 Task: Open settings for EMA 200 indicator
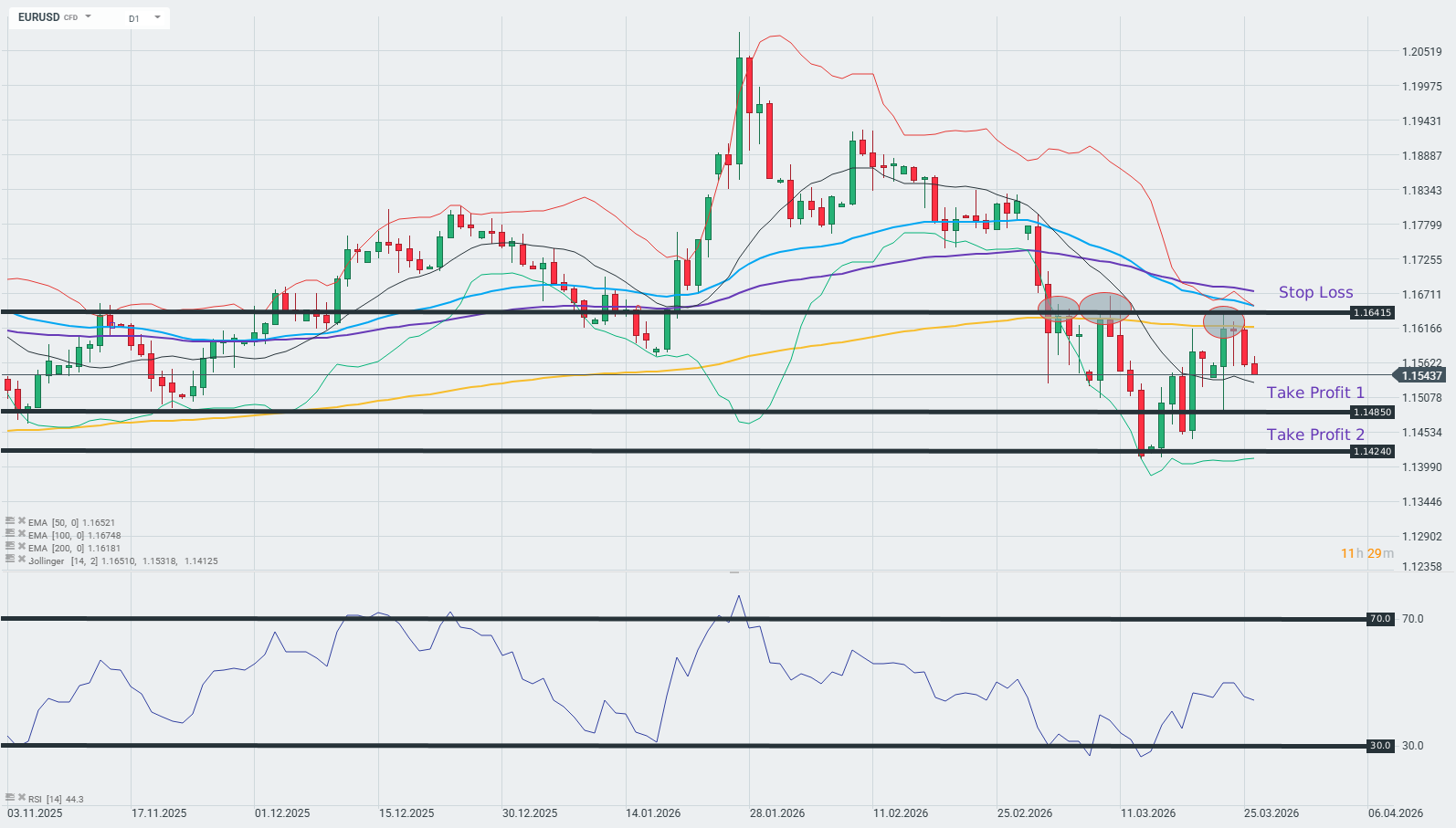(x=10, y=547)
